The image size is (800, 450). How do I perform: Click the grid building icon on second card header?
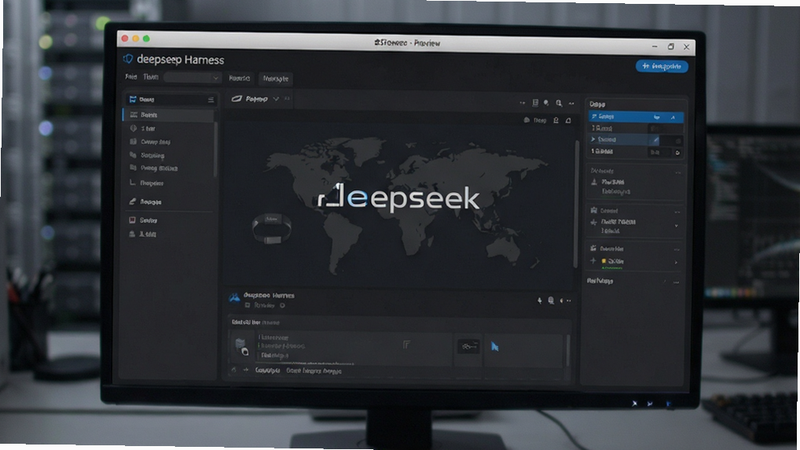click(594, 210)
